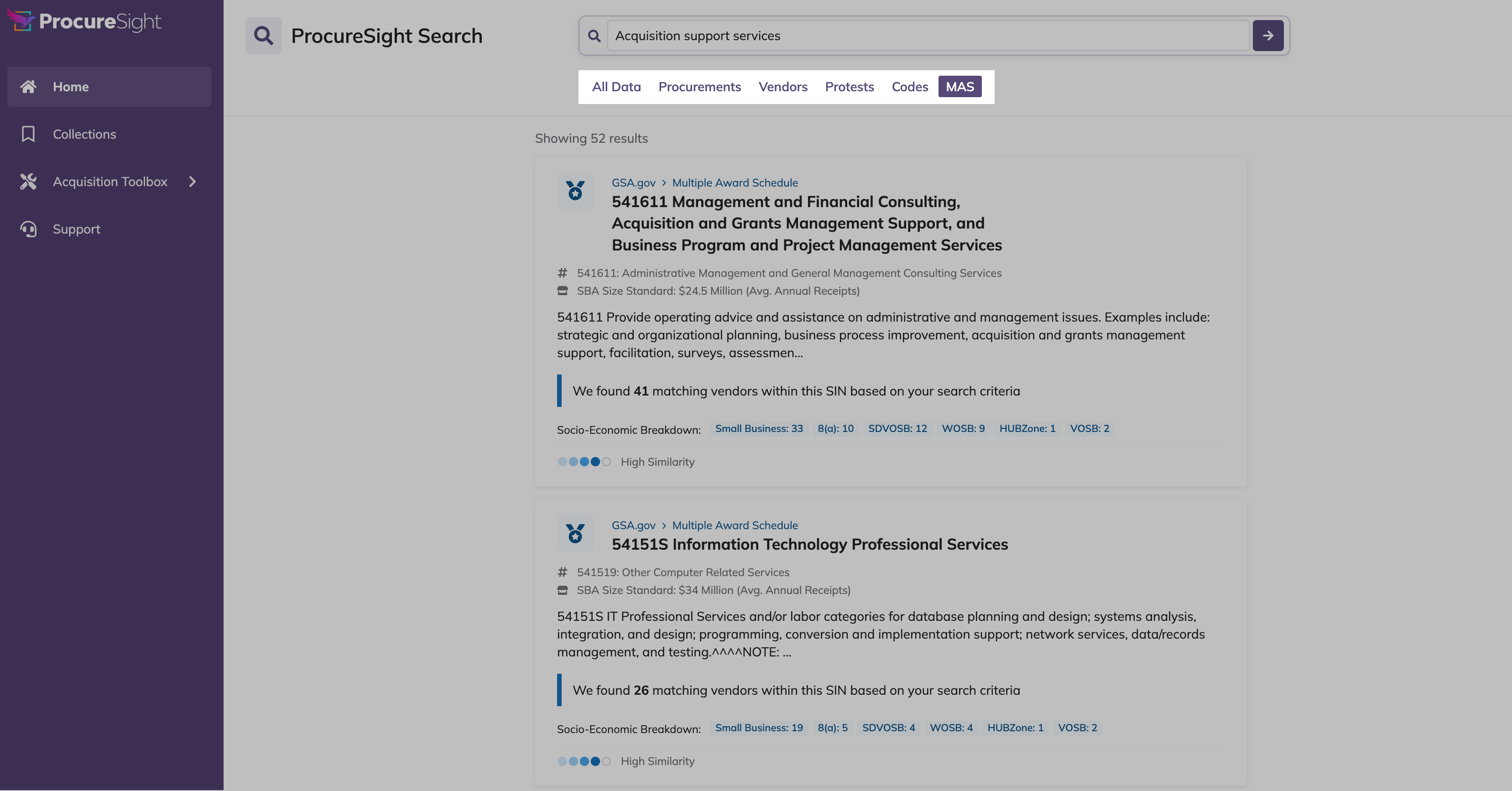This screenshot has width=1512, height=791.
Task: Click the medal icon on the 54151S result
Action: [575, 534]
